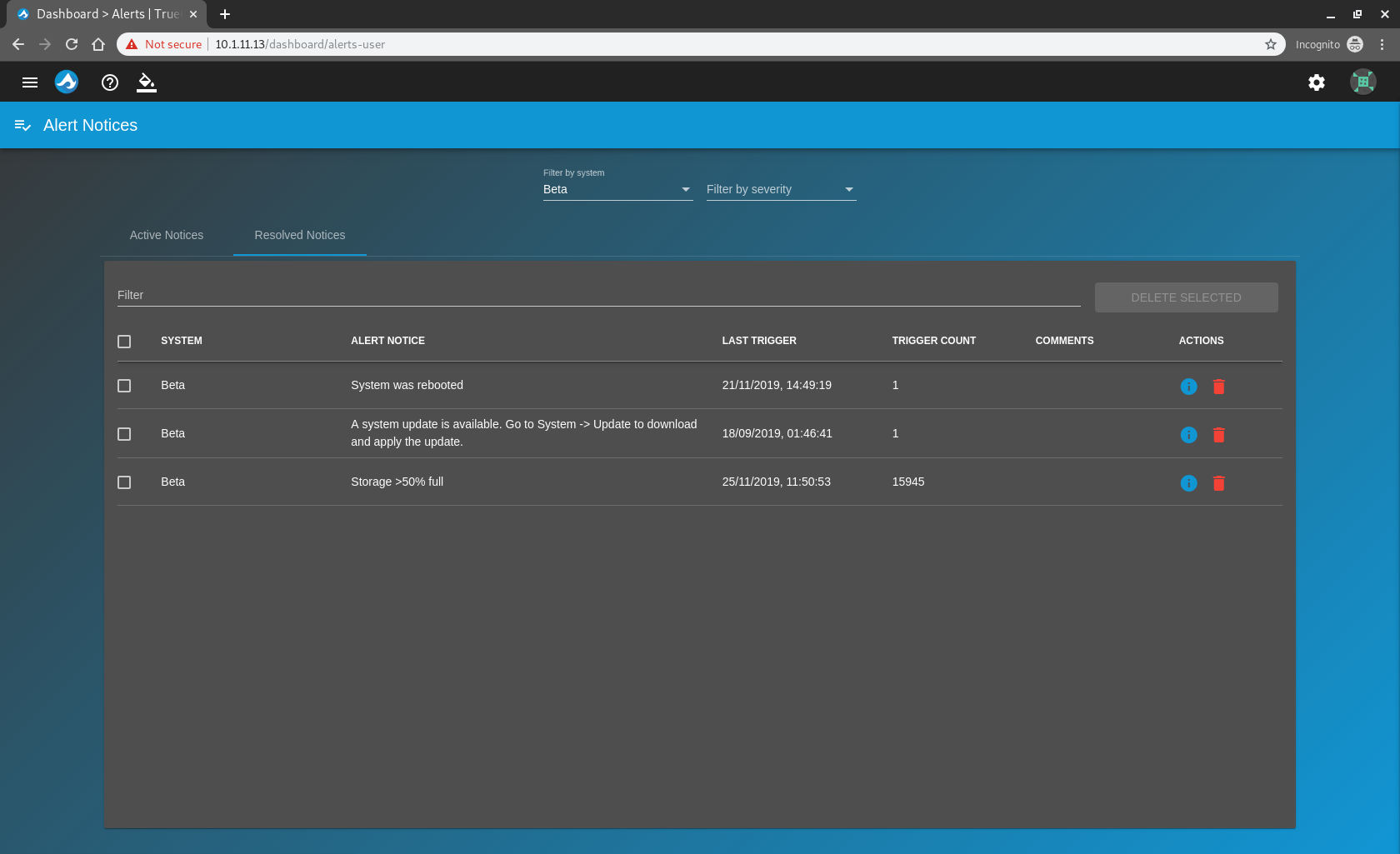
Task: Click the DELETE SELECTED button
Action: pos(1186,297)
